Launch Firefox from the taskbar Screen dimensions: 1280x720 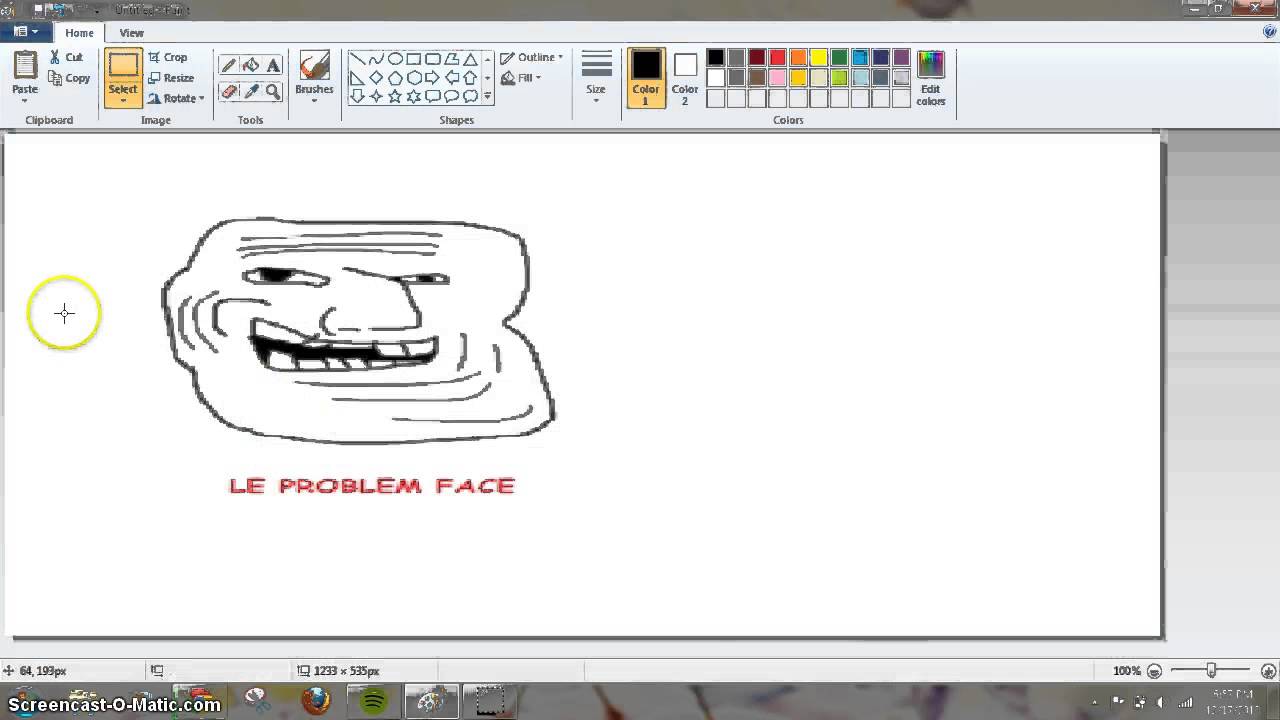point(316,700)
